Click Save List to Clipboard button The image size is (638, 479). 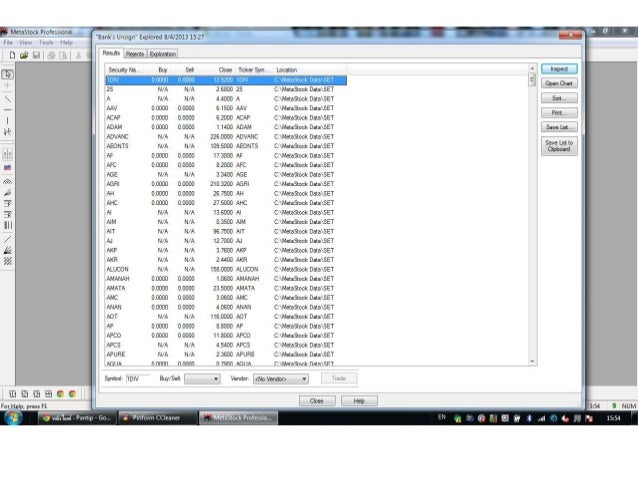(559, 146)
